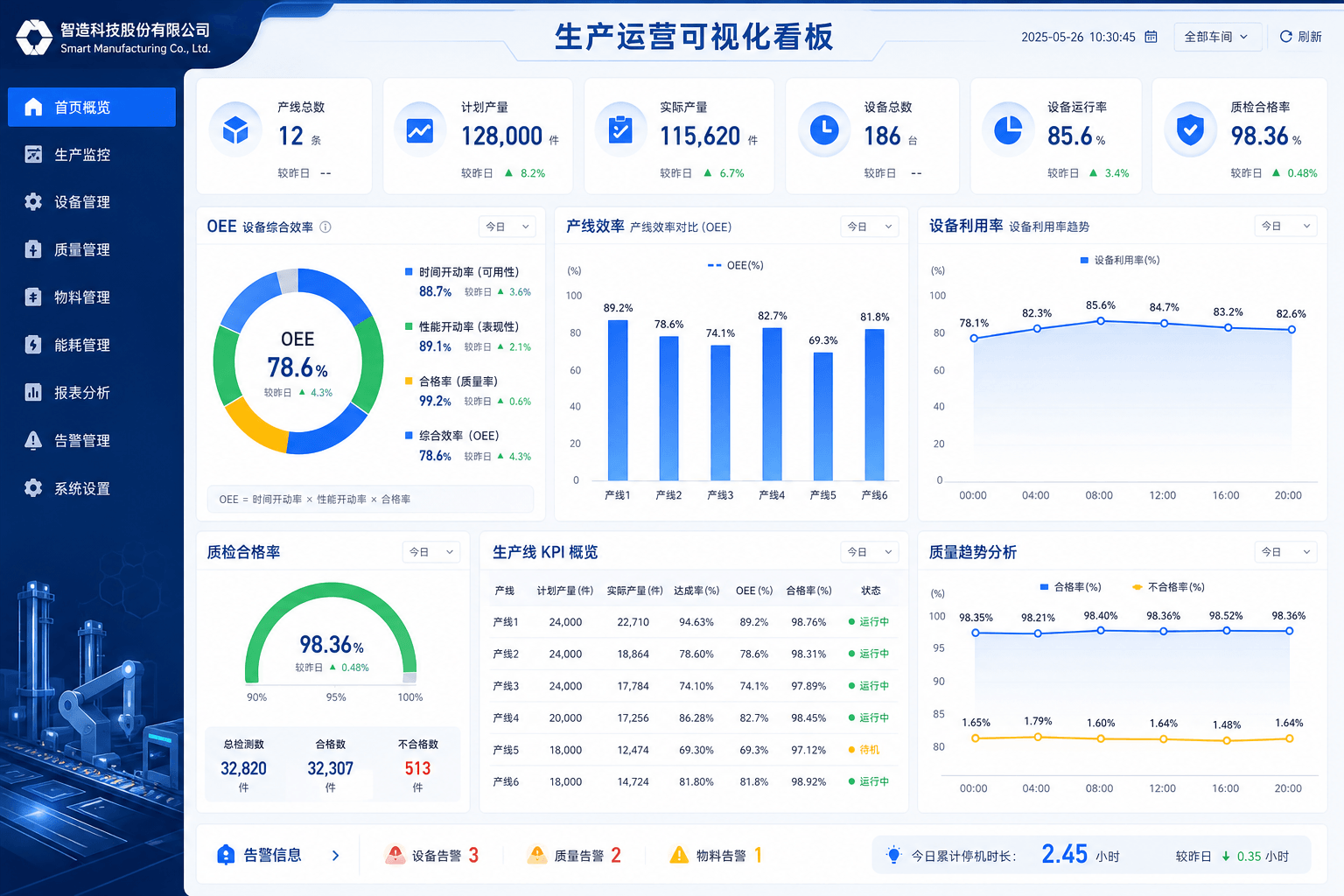Screen dimensions: 1344x896
Task: Click the company logo icon
Action: tap(34, 37)
